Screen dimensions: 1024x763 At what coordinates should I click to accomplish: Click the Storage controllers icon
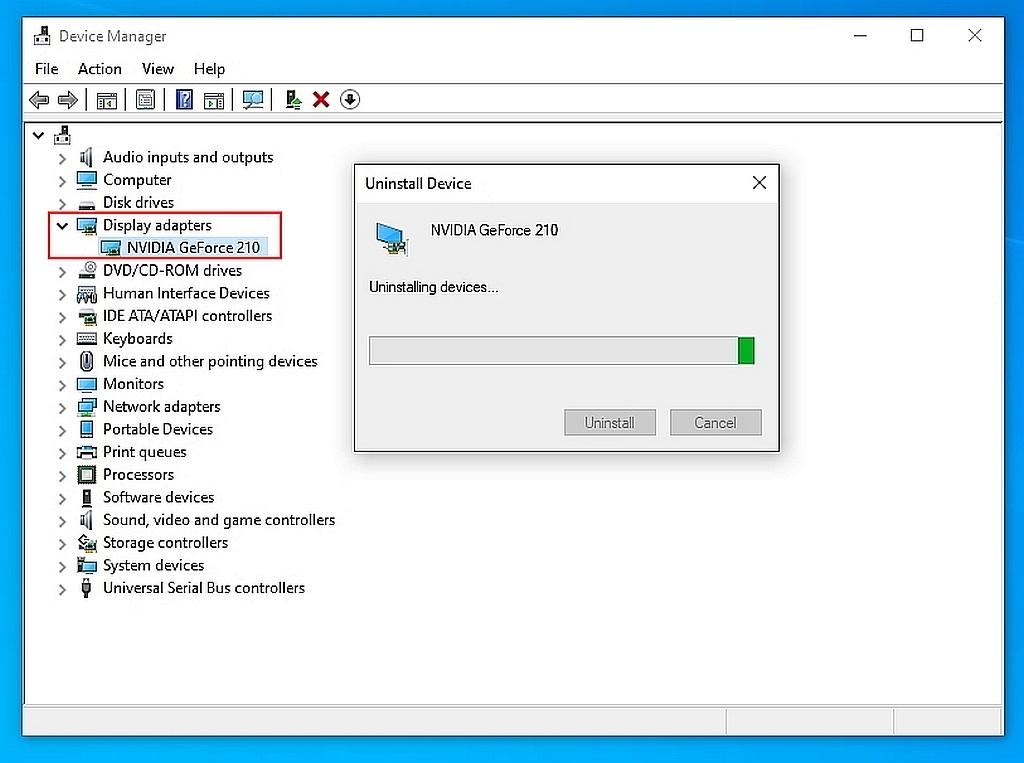87,542
